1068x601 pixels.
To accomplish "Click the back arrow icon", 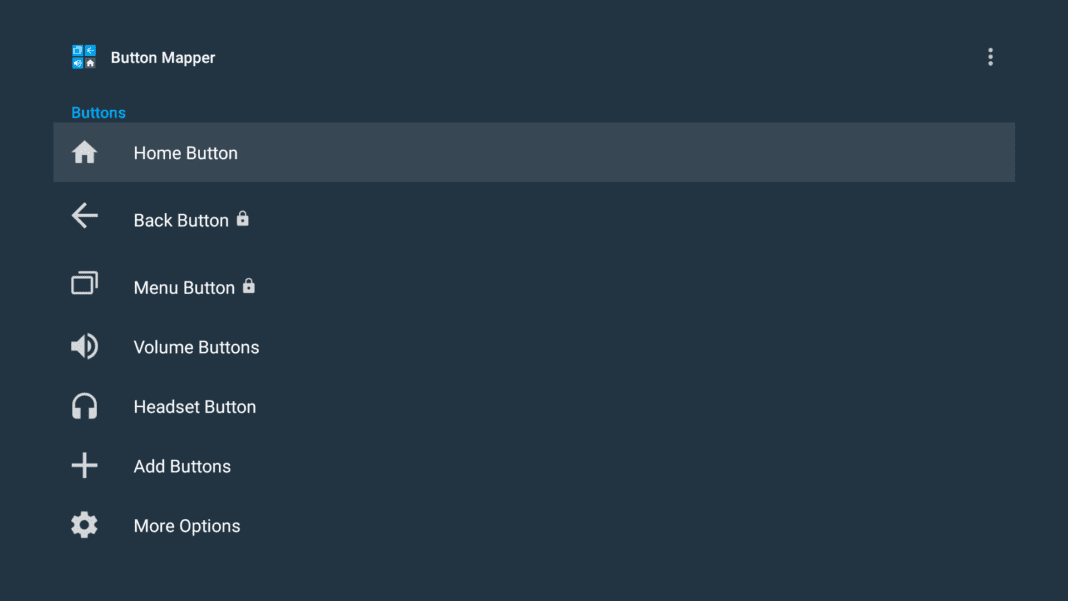I will coord(85,216).
